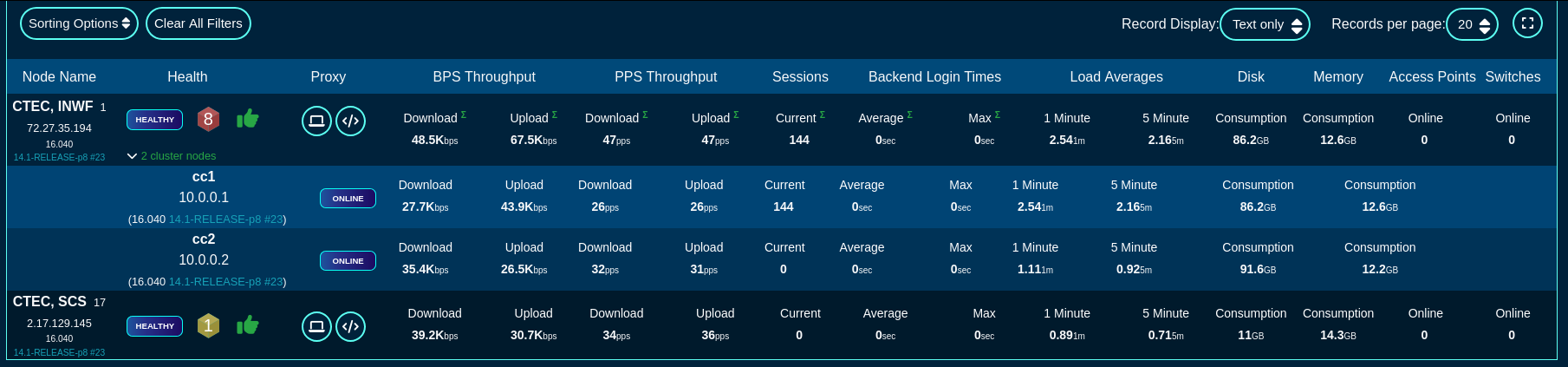Open laptop proxy icon for CTEC, INWF
Screen dimensions: 1568x367
coord(316,121)
